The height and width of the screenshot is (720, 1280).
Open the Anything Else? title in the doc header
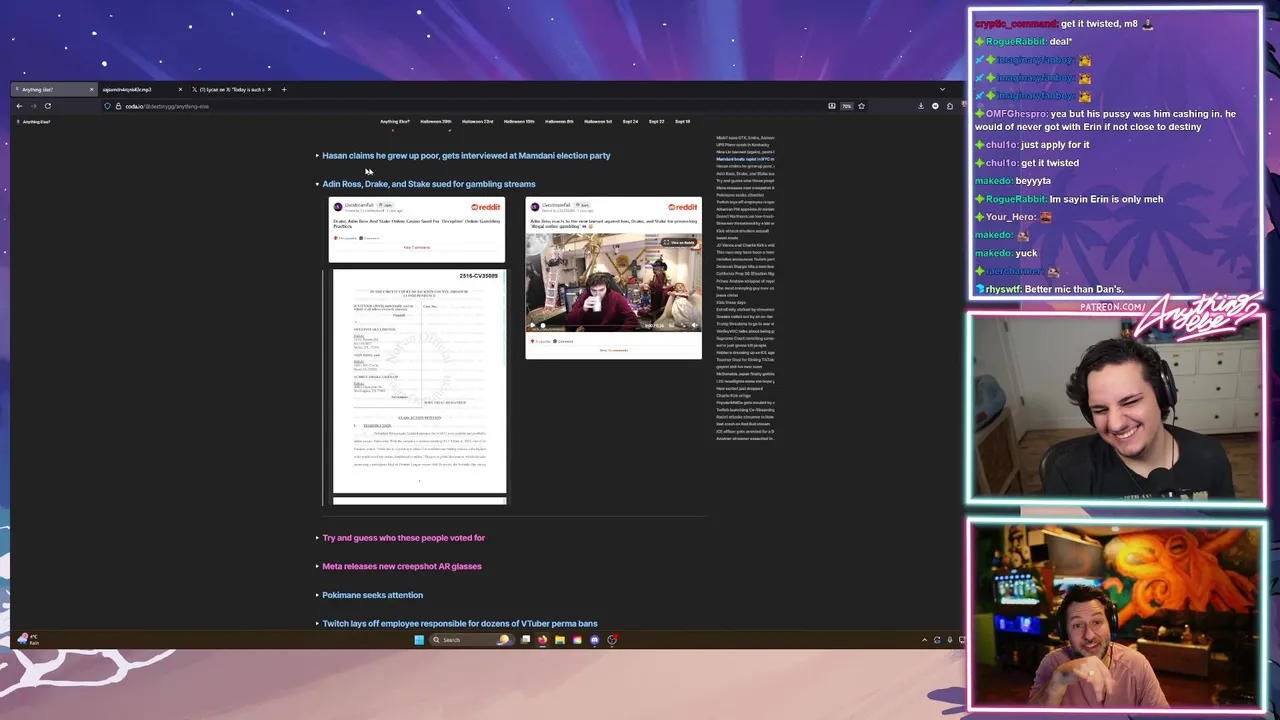pos(36,121)
